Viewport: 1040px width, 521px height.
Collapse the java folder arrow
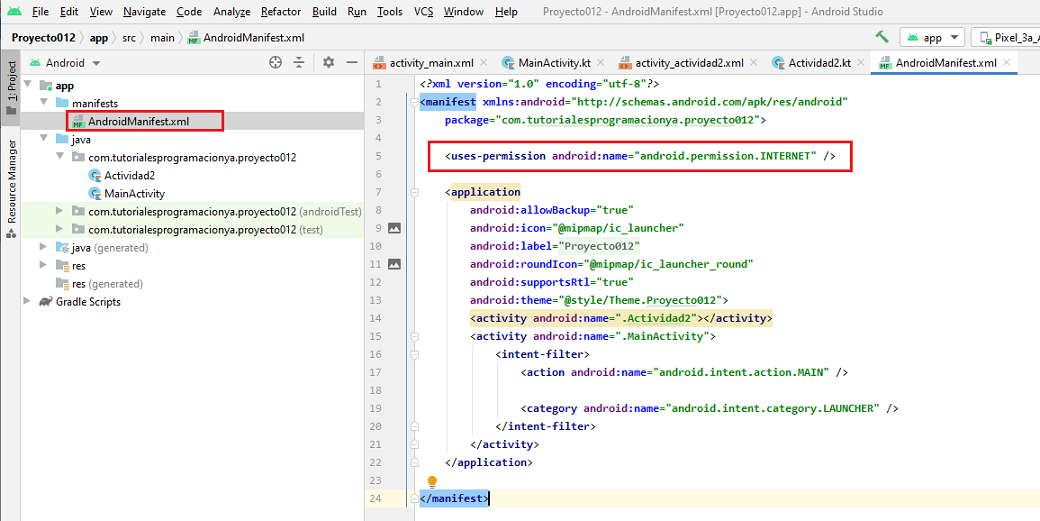coord(44,138)
